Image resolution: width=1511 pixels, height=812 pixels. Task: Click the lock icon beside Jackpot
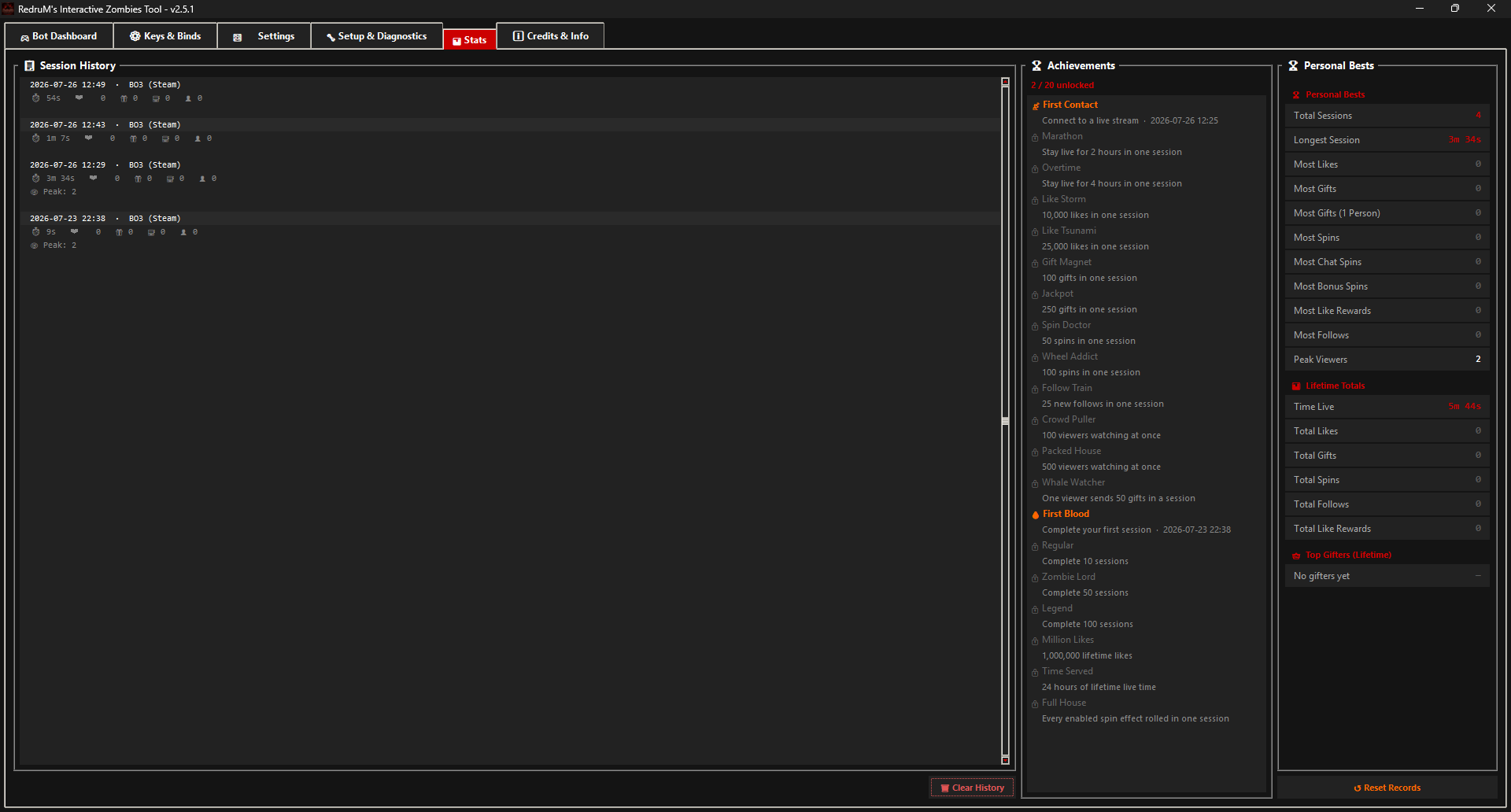pyautogui.click(x=1035, y=294)
